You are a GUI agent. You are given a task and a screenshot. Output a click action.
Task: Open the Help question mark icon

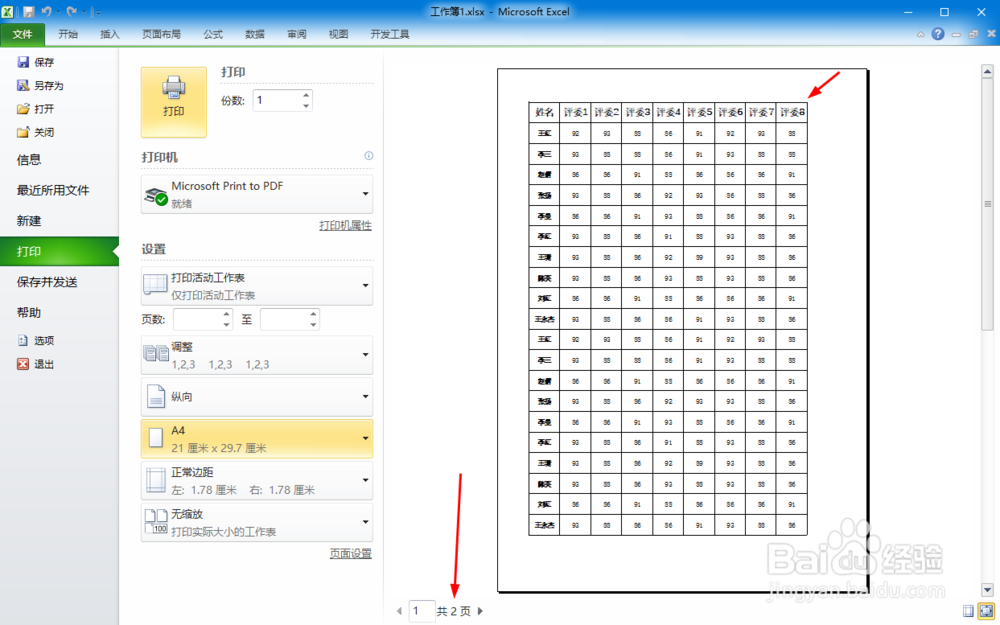(x=938, y=34)
